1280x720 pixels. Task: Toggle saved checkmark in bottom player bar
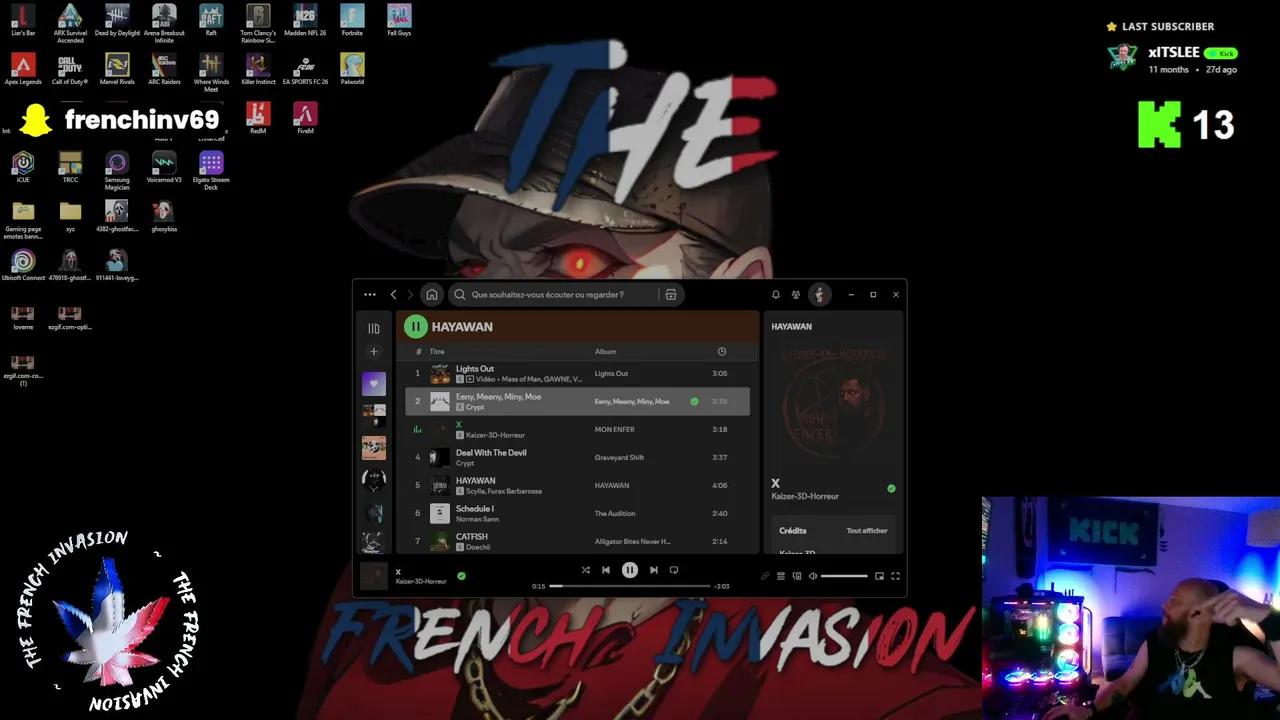pyautogui.click(x=461, y=576)
